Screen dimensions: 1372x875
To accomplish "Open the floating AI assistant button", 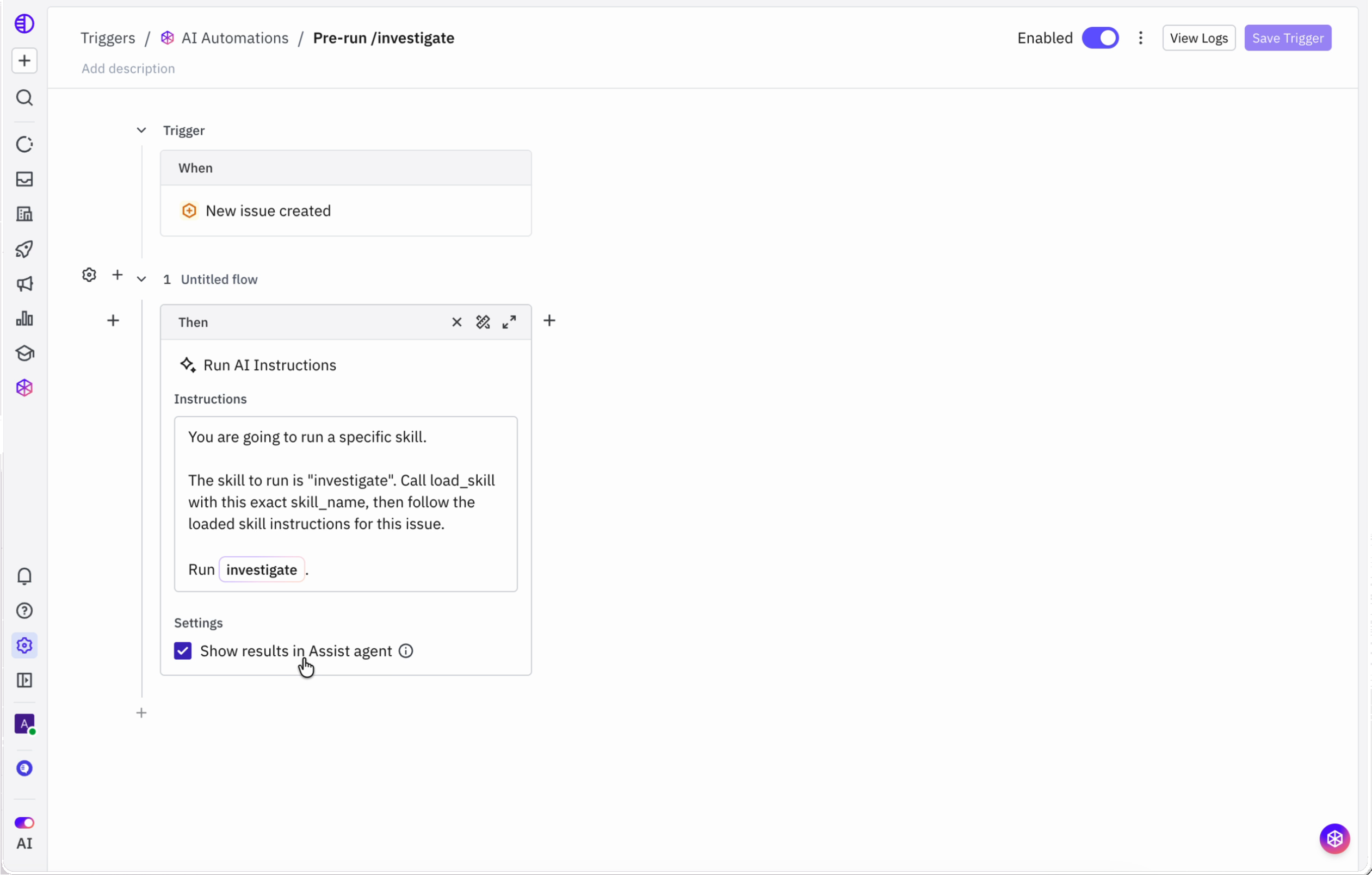I will (x=1334, y=839).
